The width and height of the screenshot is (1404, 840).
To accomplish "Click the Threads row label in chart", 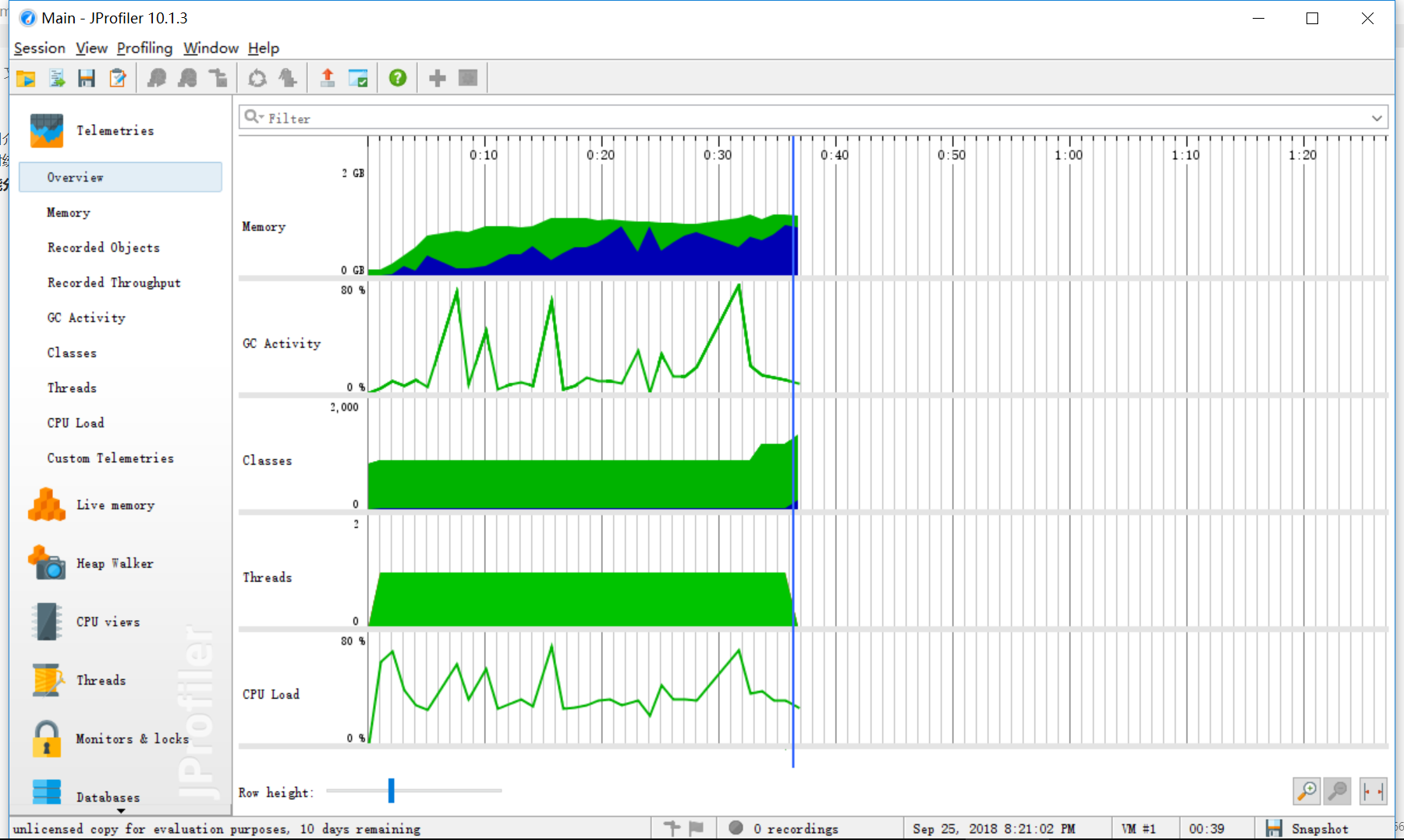I will tap(268, 578).
